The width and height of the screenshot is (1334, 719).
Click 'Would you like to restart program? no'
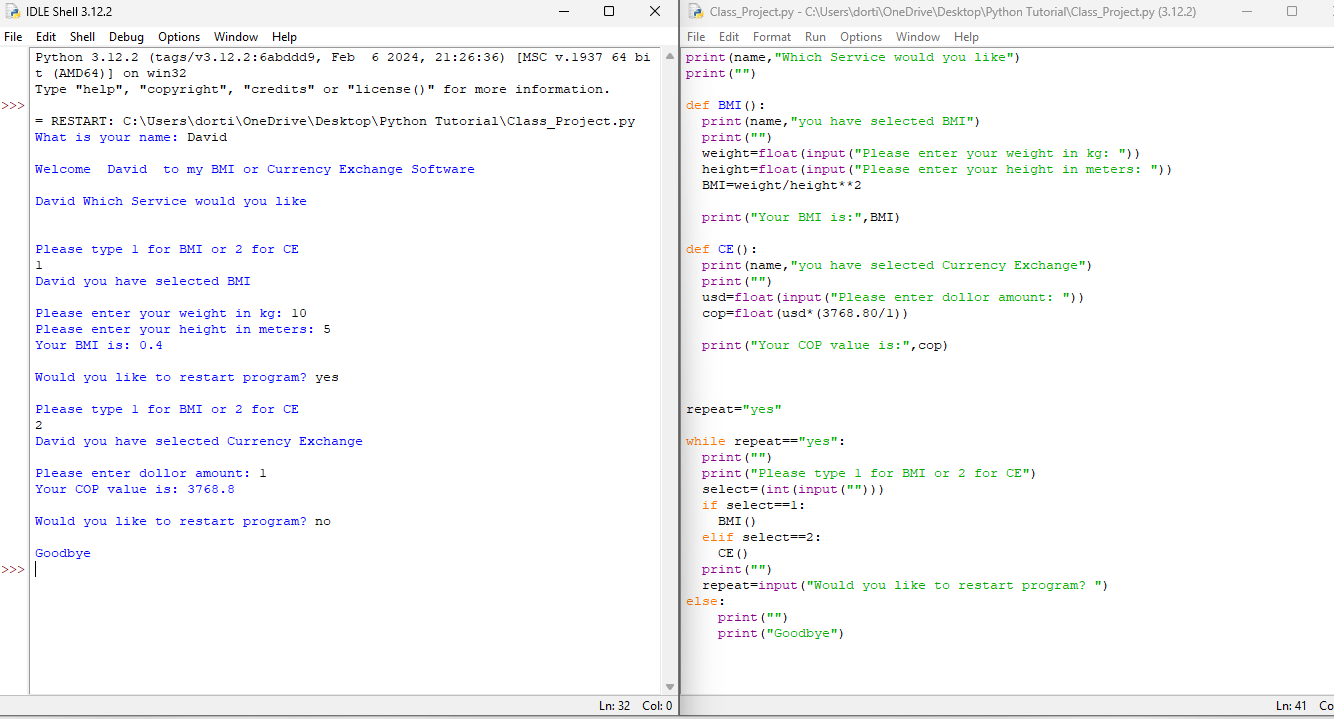click(x=183, y=521)
